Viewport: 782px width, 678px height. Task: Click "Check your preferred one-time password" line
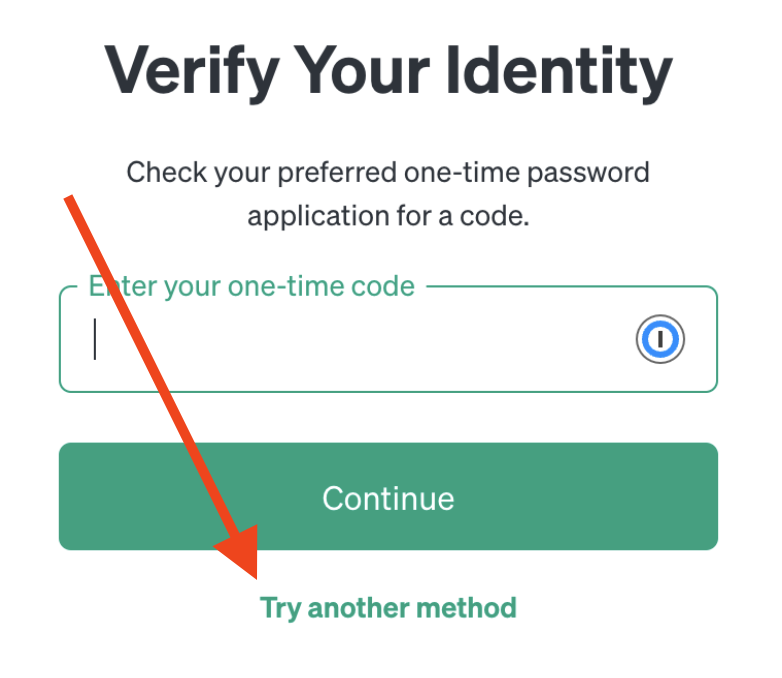point(389,173)
